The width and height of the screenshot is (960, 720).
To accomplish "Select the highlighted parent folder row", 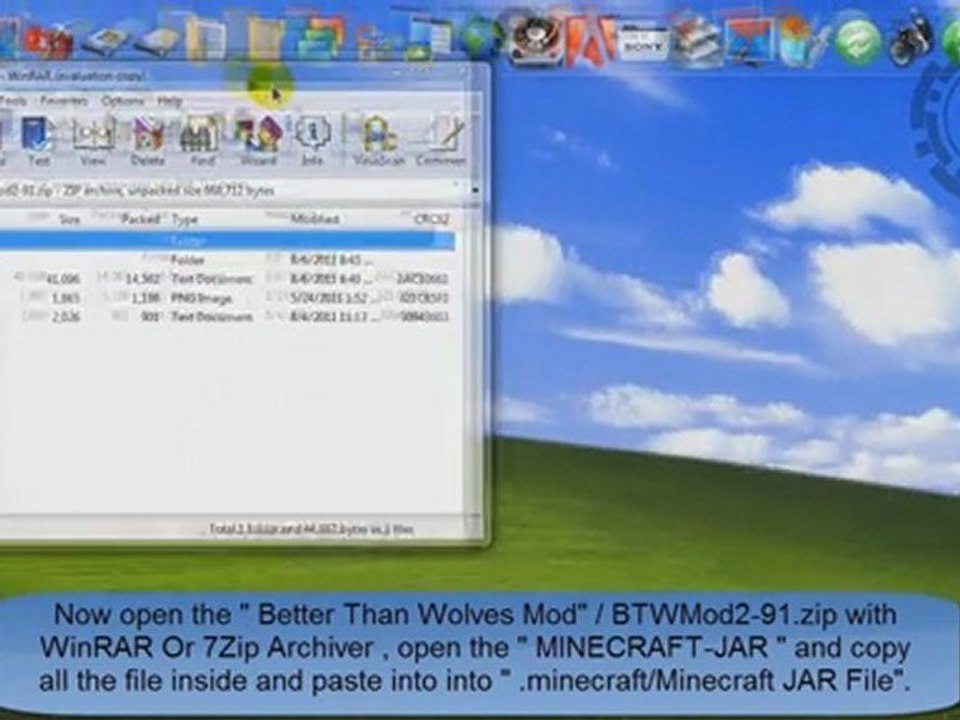I will tap(227, 240).
